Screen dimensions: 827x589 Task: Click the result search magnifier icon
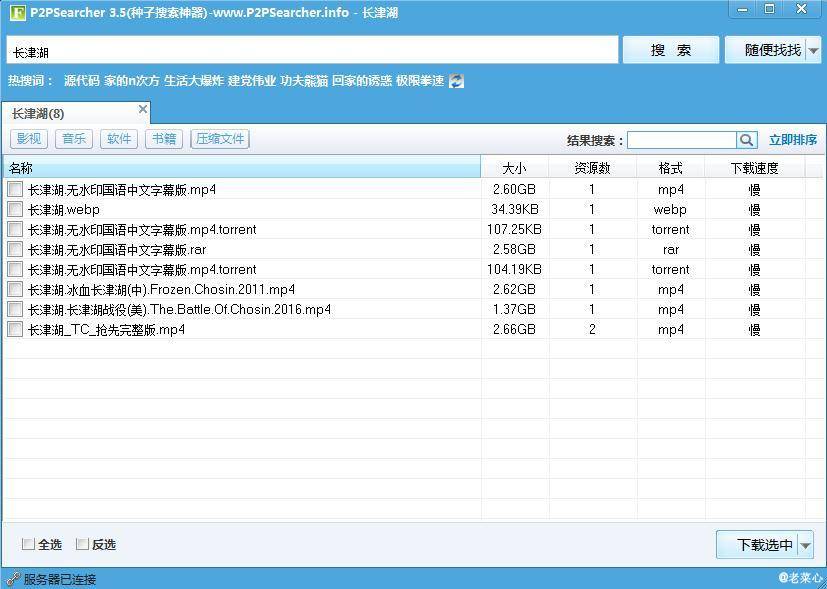[x=746, y=140]
